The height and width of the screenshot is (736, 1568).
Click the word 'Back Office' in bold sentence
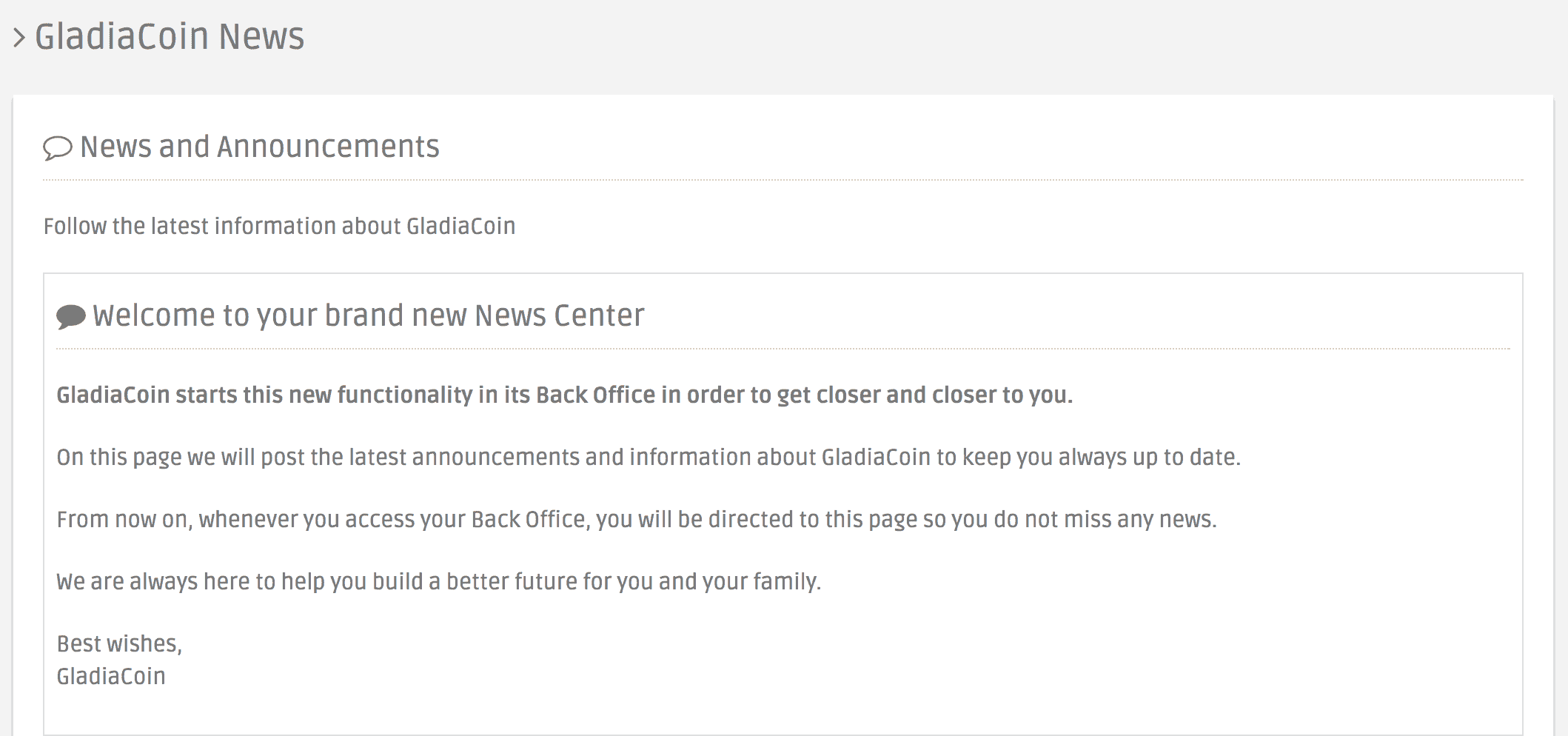tap(596, 395)
